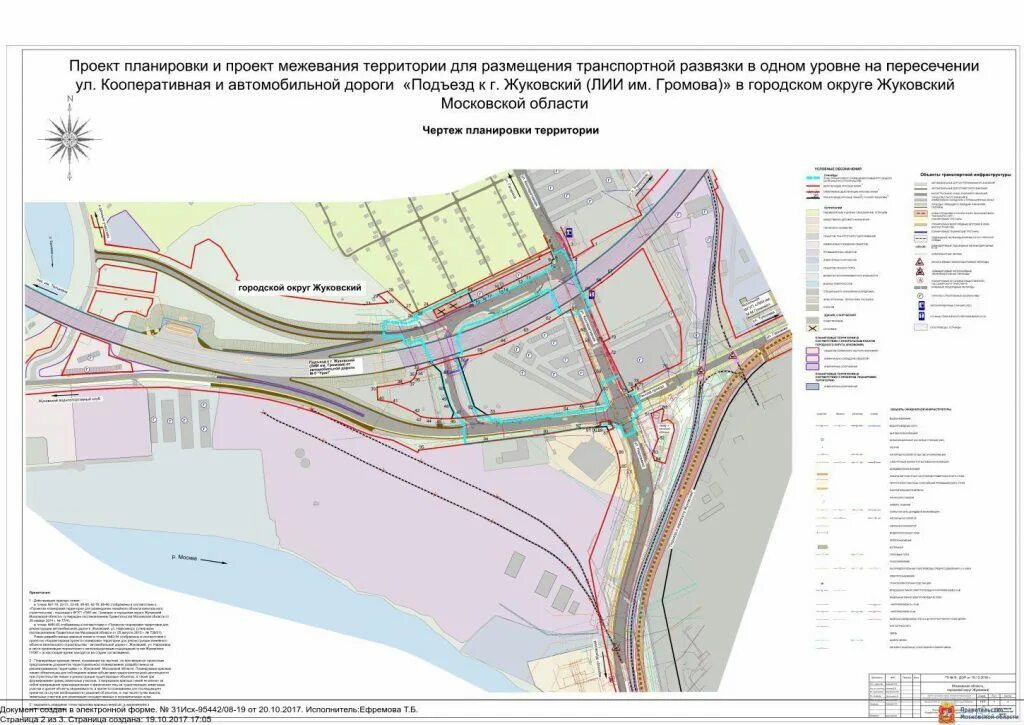Click the lower blue service icon in legend
Image resolution: width=1024 pixels, height=725 pixels.
[x=921, y=315]
